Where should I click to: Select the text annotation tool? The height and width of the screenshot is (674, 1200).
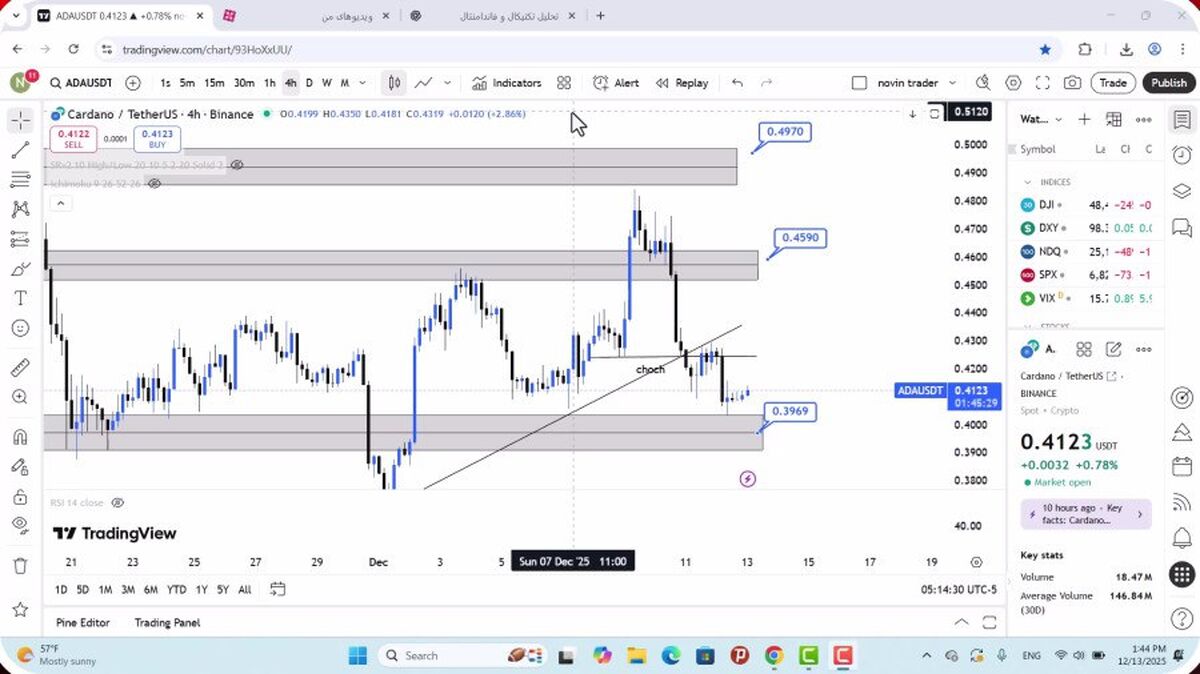pyautogui.click(x=20, y=298)
